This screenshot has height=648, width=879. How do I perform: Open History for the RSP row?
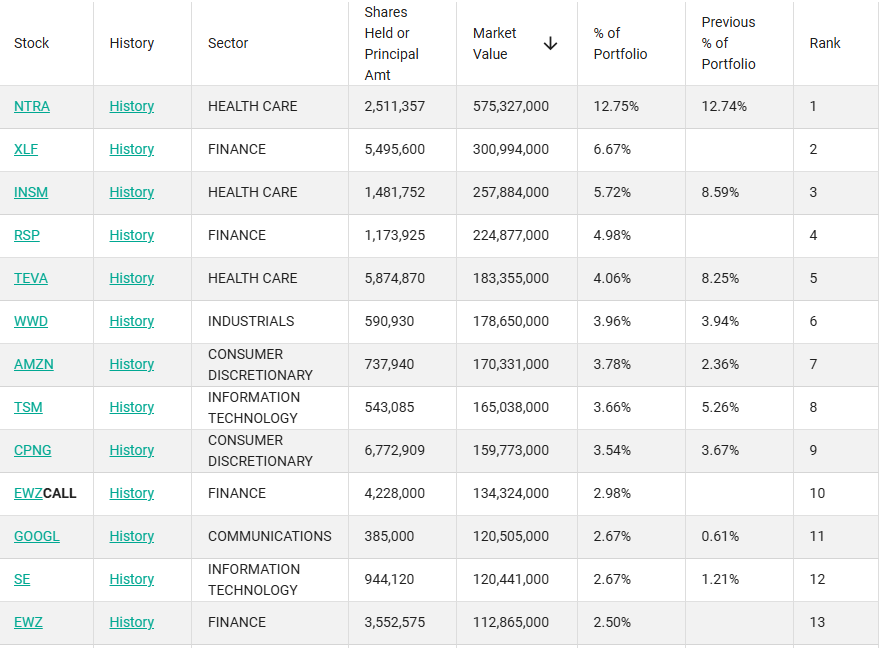coord(132,235)
